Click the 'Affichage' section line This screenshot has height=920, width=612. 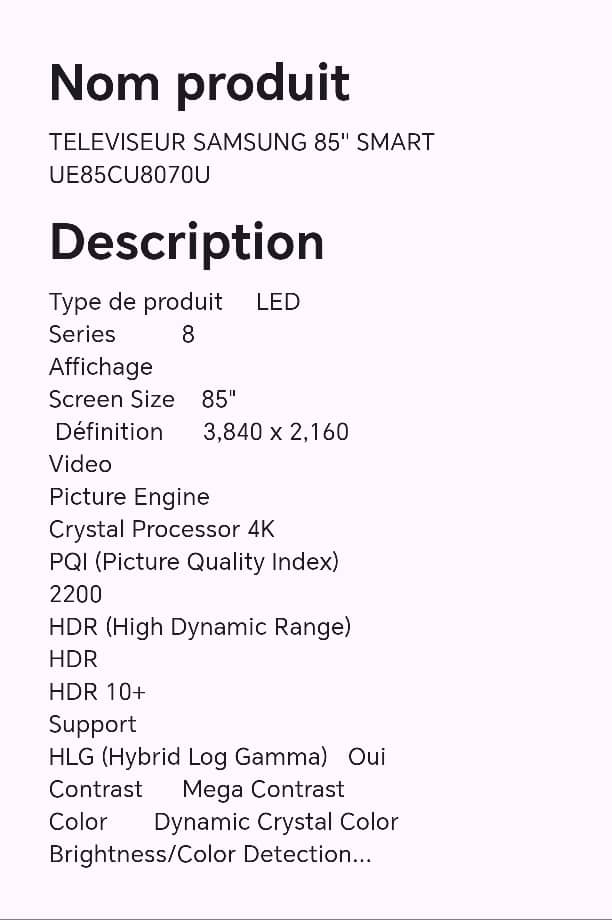coord(101,367)
